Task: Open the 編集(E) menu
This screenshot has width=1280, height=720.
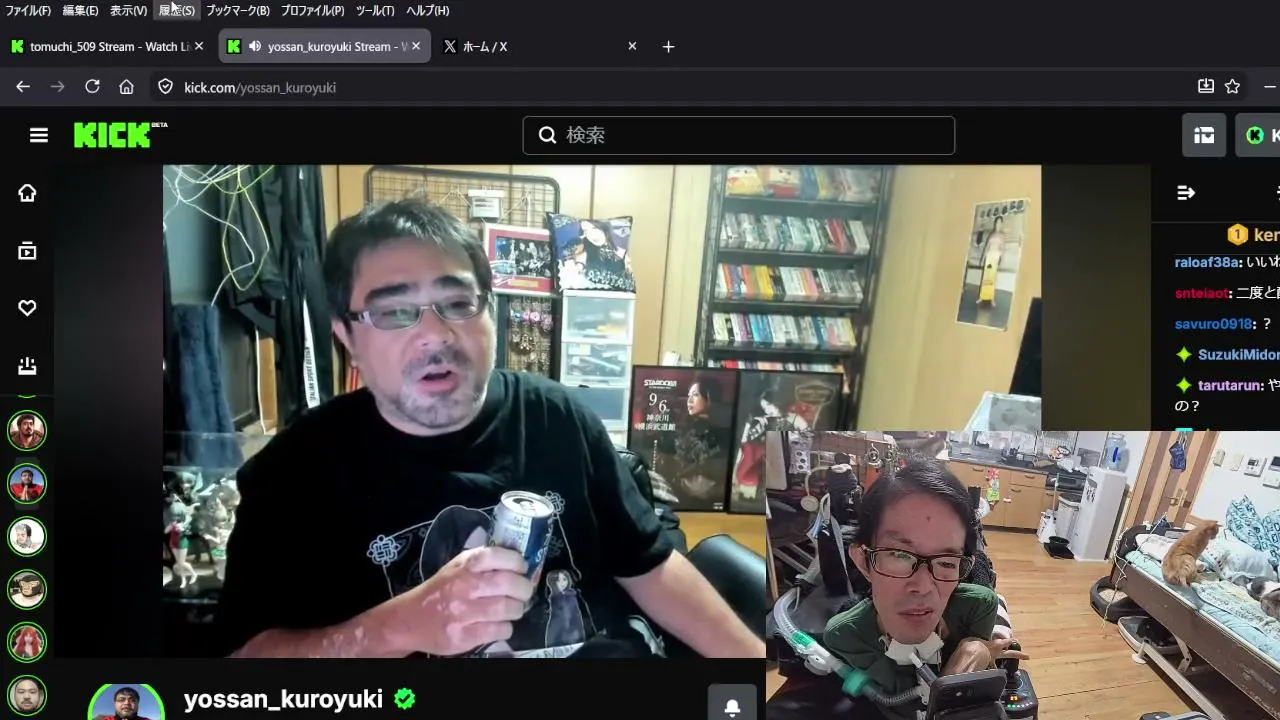Action: pyautogui.click(x=80, y=11)
